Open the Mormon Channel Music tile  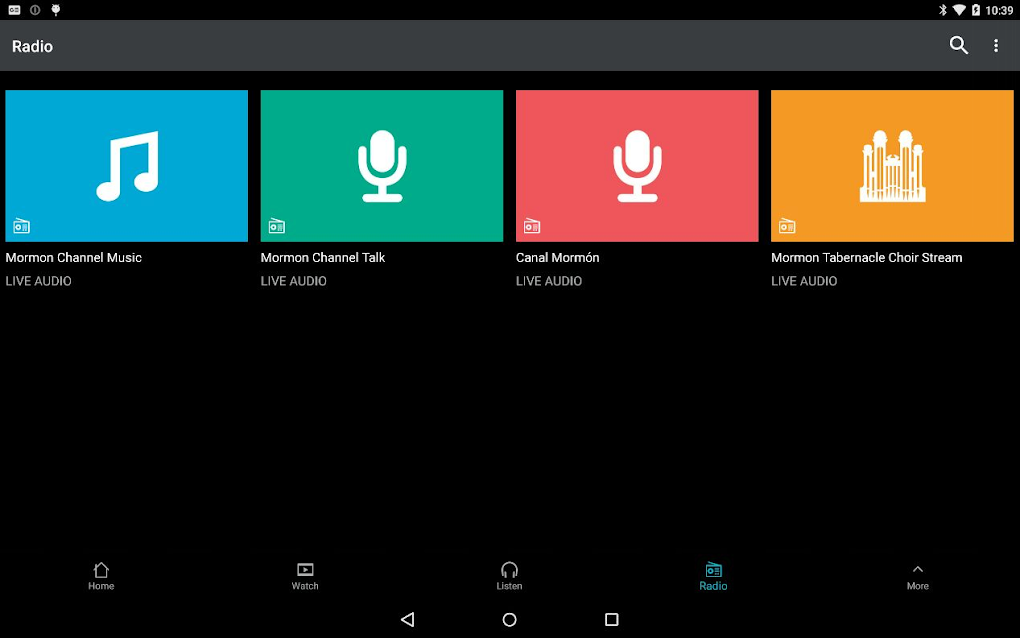[x=126, y=166]
